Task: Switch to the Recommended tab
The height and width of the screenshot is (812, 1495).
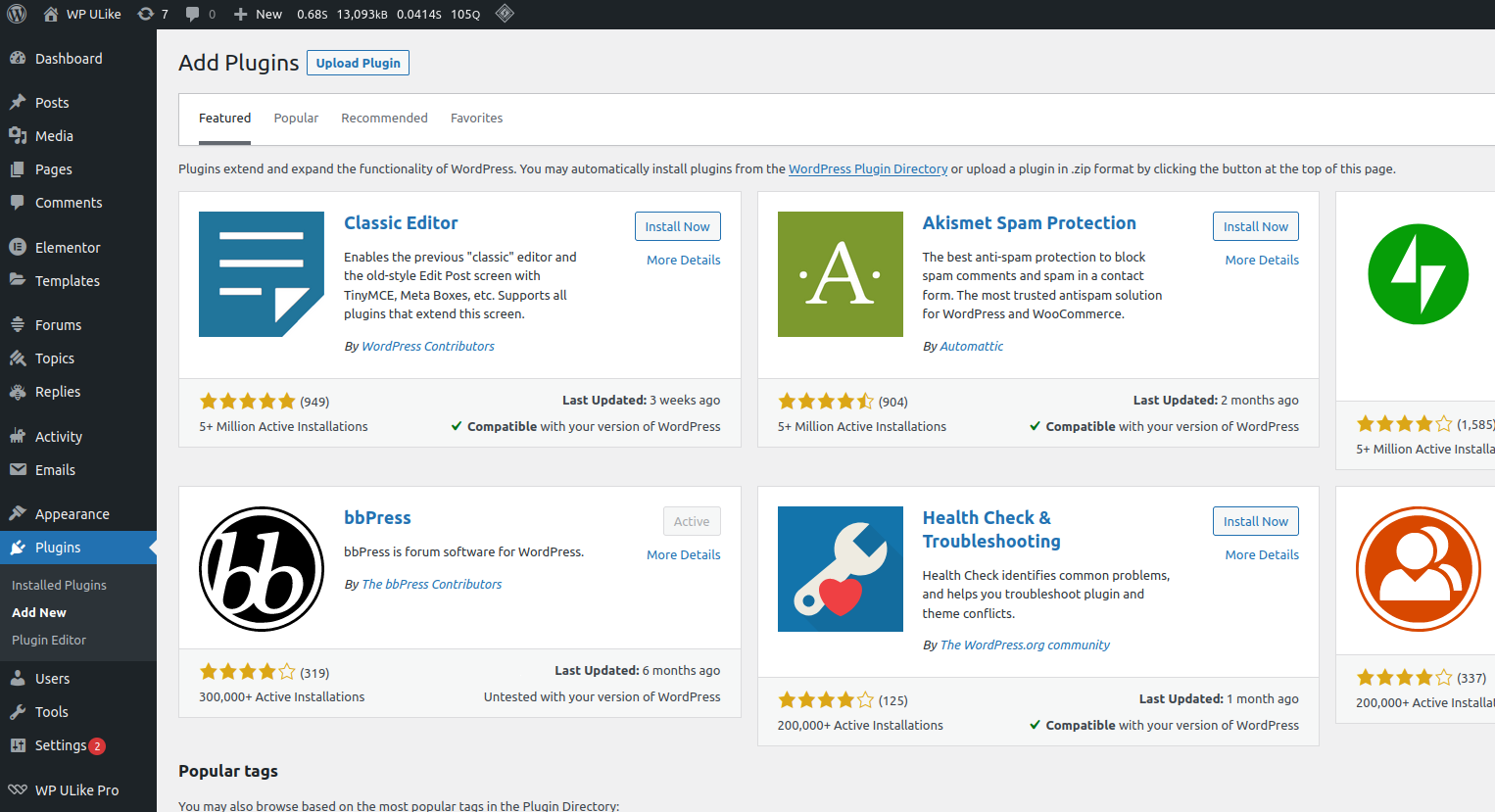Action: click(x=384, y=118)
